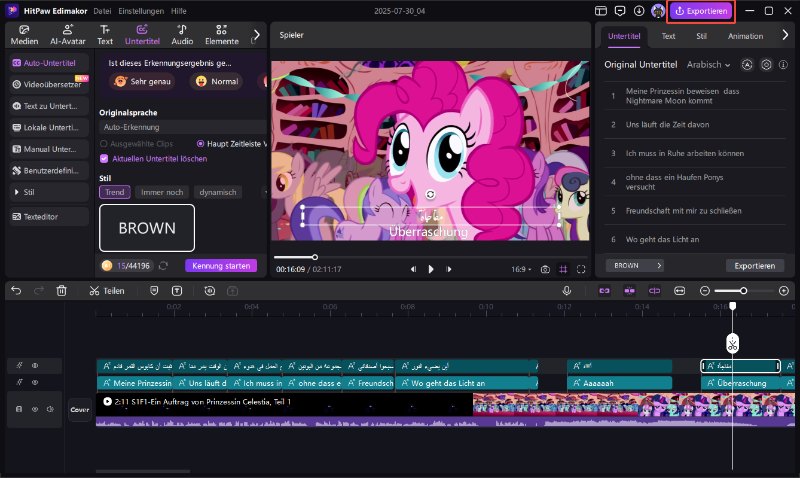Image resolution: width=800 pixels, height=478 pixels.
Task: Click Exportieren button in subtitle panel
Action: (755, 266)
